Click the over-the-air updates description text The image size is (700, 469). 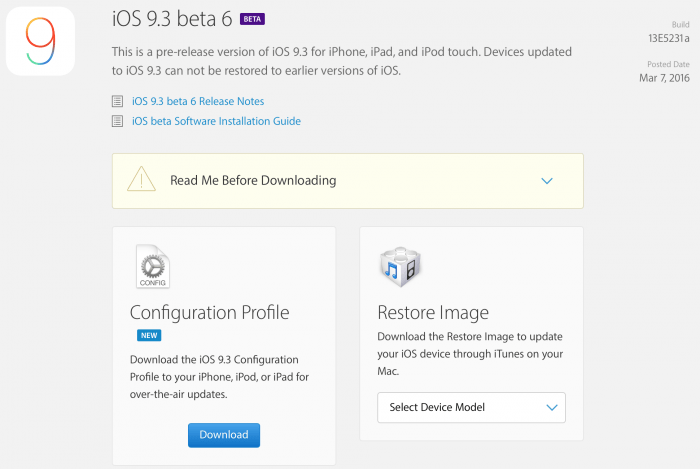pyautogui.click(x=219, y=377)
